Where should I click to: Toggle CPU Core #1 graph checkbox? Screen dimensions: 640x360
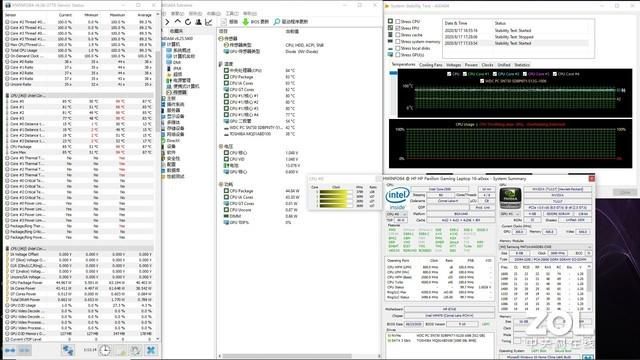464,74
